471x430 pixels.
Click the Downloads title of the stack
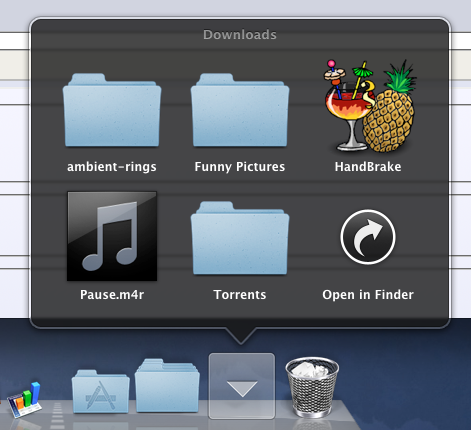[x=240, y=35]
